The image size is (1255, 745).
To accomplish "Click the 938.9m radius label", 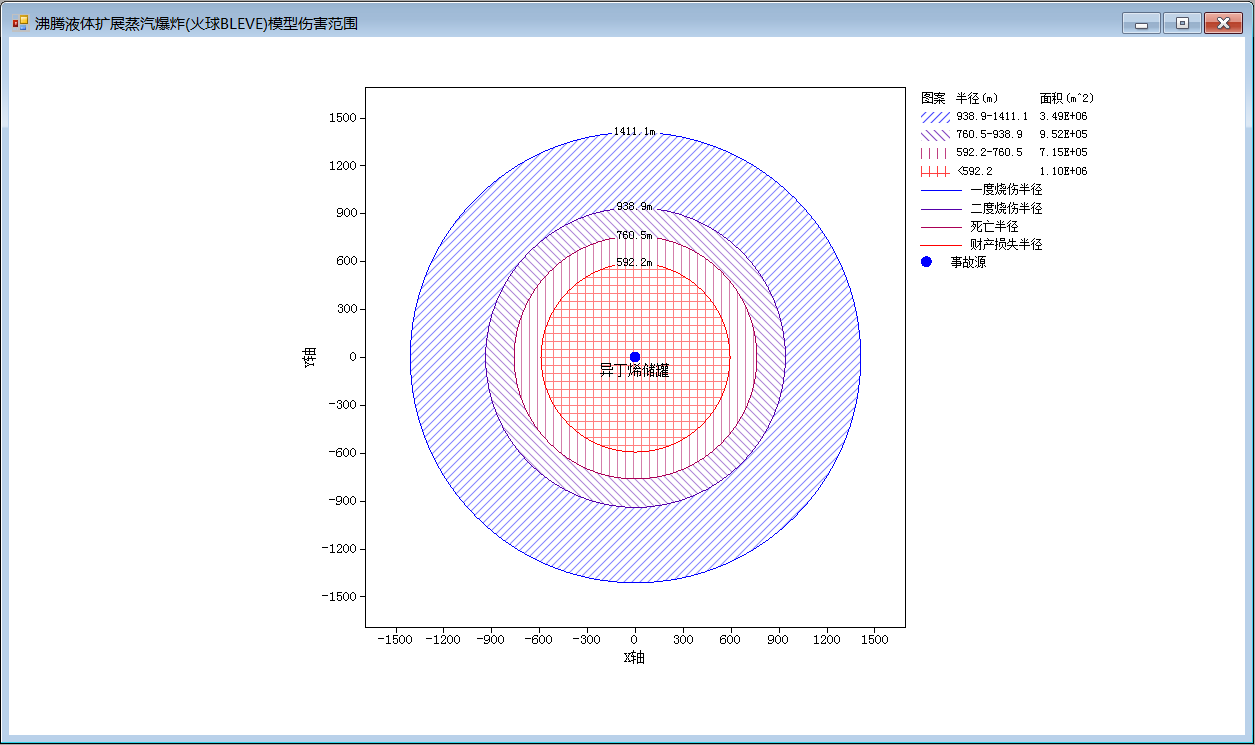I will (634, 207).
